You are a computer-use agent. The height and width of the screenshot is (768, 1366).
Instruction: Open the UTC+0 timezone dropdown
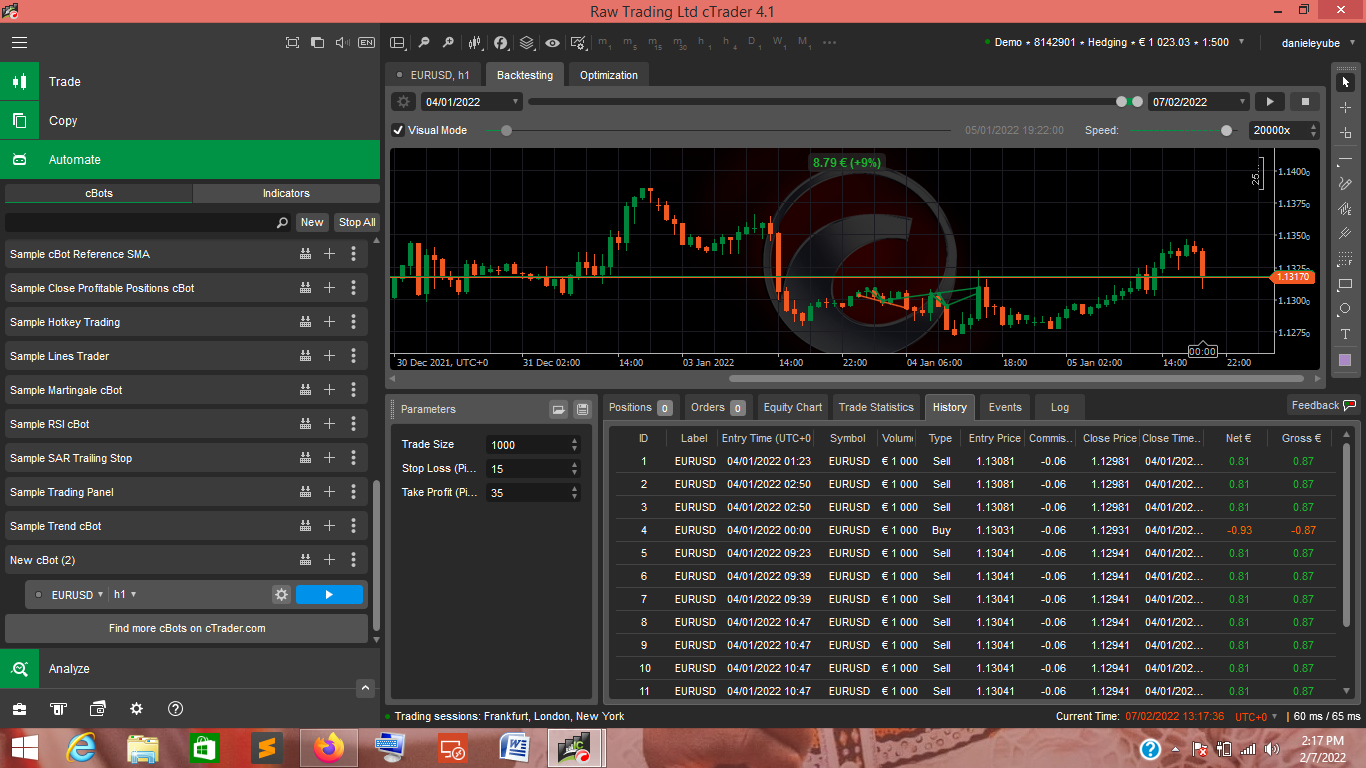1255,716
